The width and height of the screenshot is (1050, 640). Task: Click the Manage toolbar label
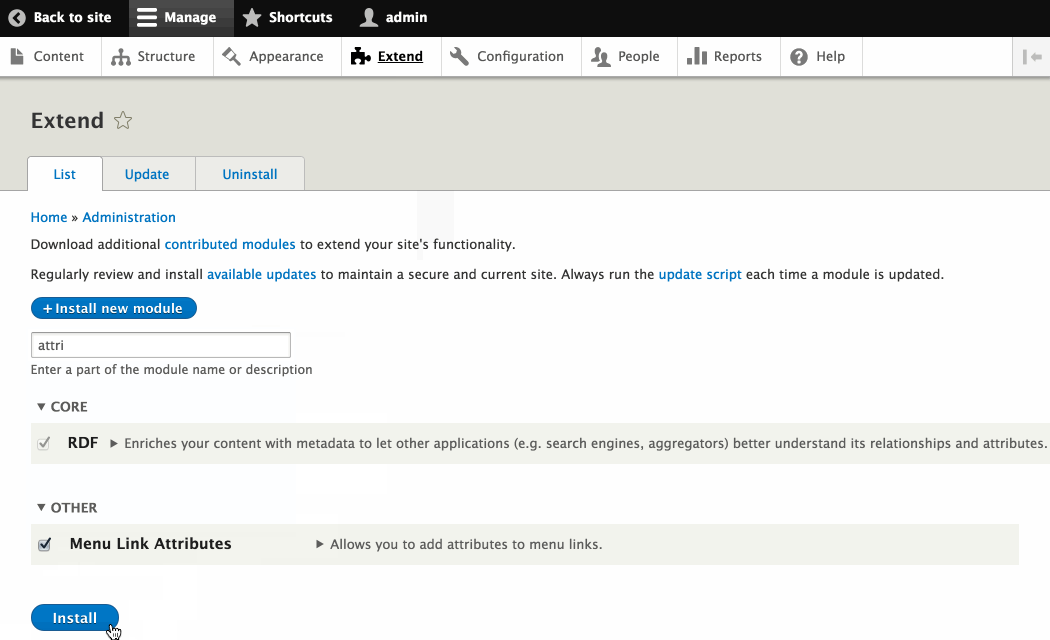click(x=190, y=18)
